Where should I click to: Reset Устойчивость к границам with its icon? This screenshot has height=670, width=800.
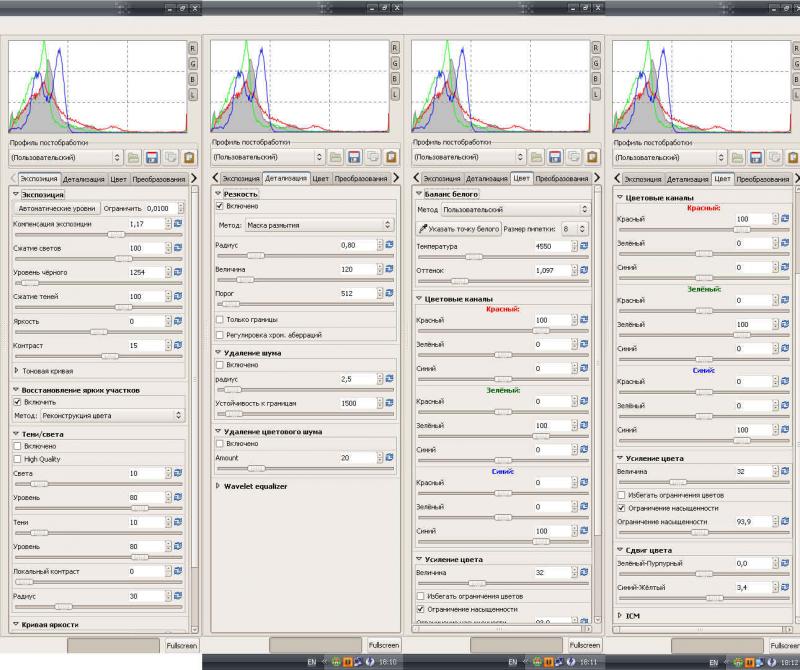390,403
